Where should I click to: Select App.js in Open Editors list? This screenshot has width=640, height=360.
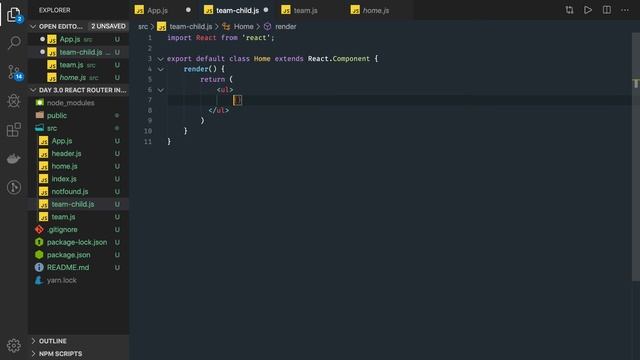tap(78, 39)
